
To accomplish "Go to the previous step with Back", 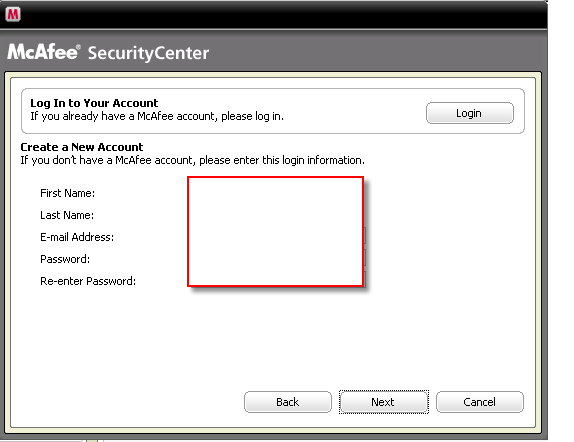I will (288, 402).
